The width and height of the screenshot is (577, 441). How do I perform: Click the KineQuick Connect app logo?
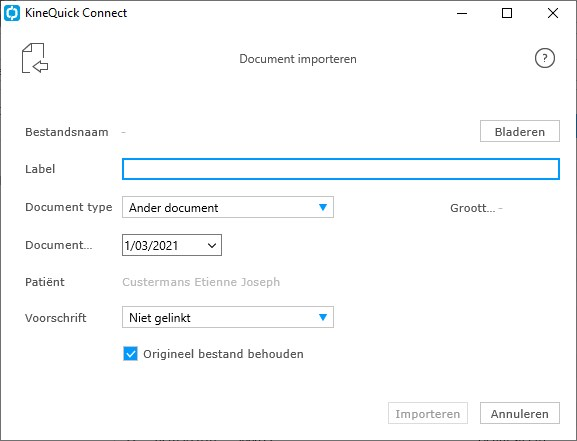tap(12, 13)
